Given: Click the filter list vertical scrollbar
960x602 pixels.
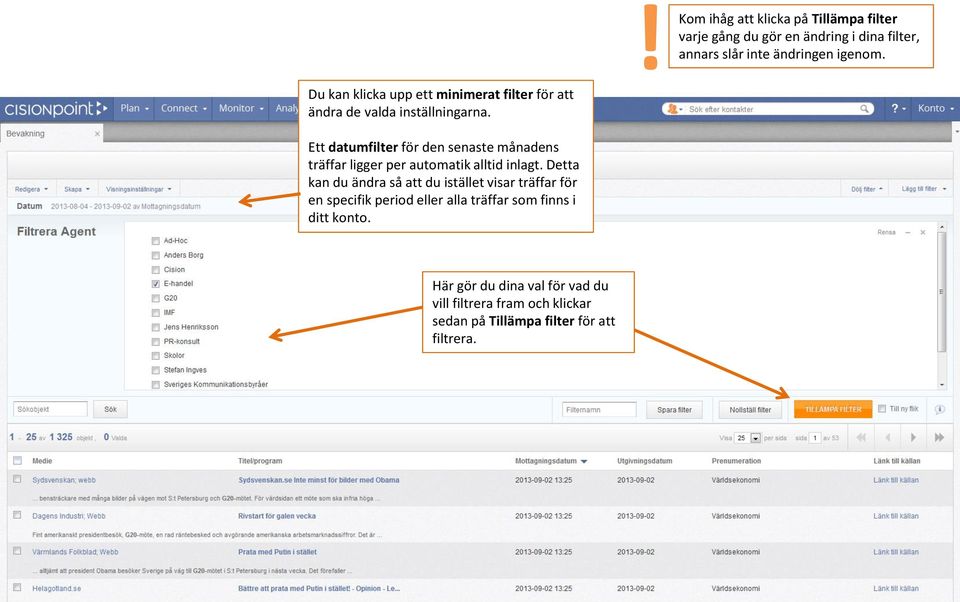Looking at the screenshot, I should [x=942, y=293].
